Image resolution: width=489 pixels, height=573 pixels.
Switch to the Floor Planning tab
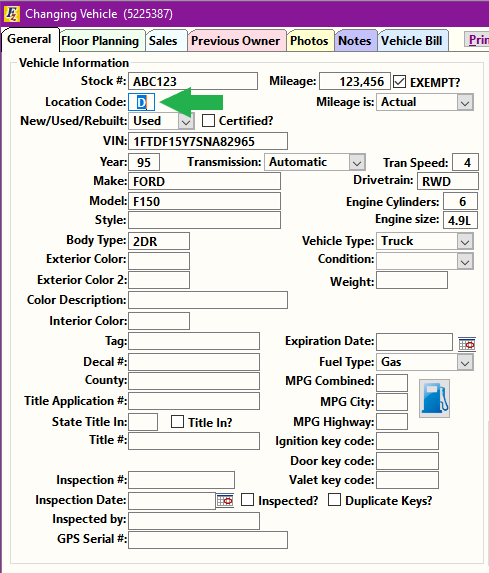[100, 41]
